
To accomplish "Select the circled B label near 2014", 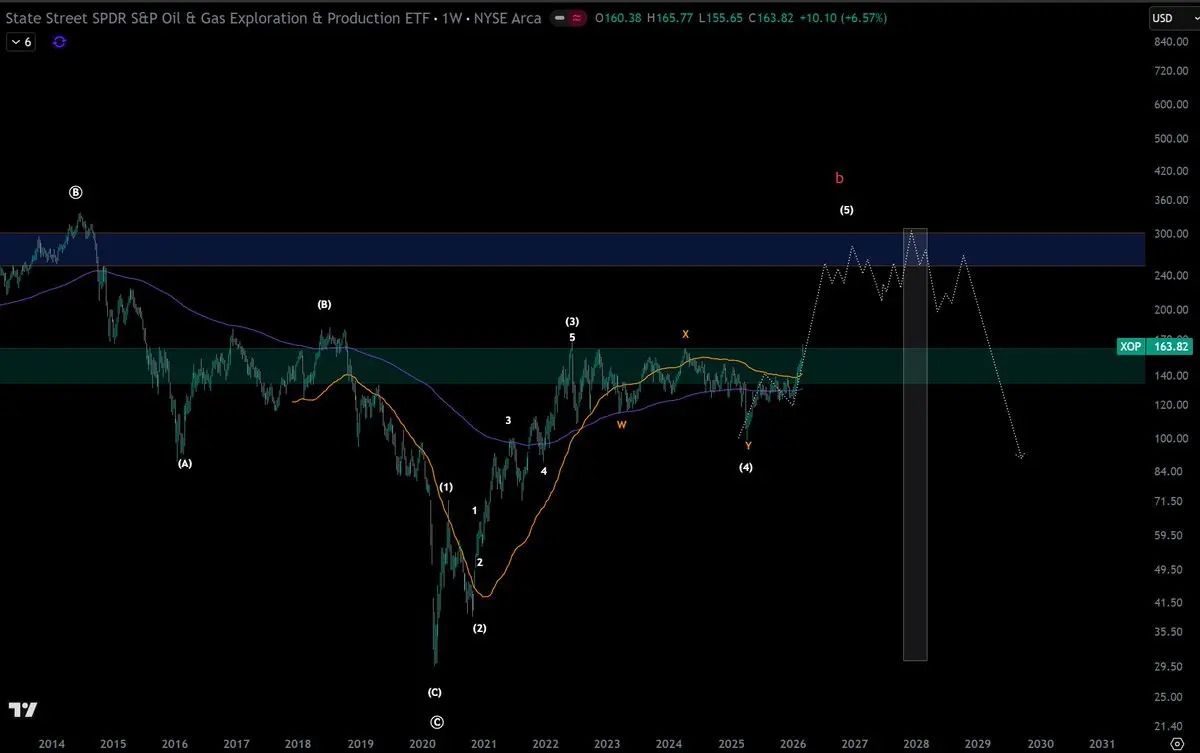I will [76, 192].
